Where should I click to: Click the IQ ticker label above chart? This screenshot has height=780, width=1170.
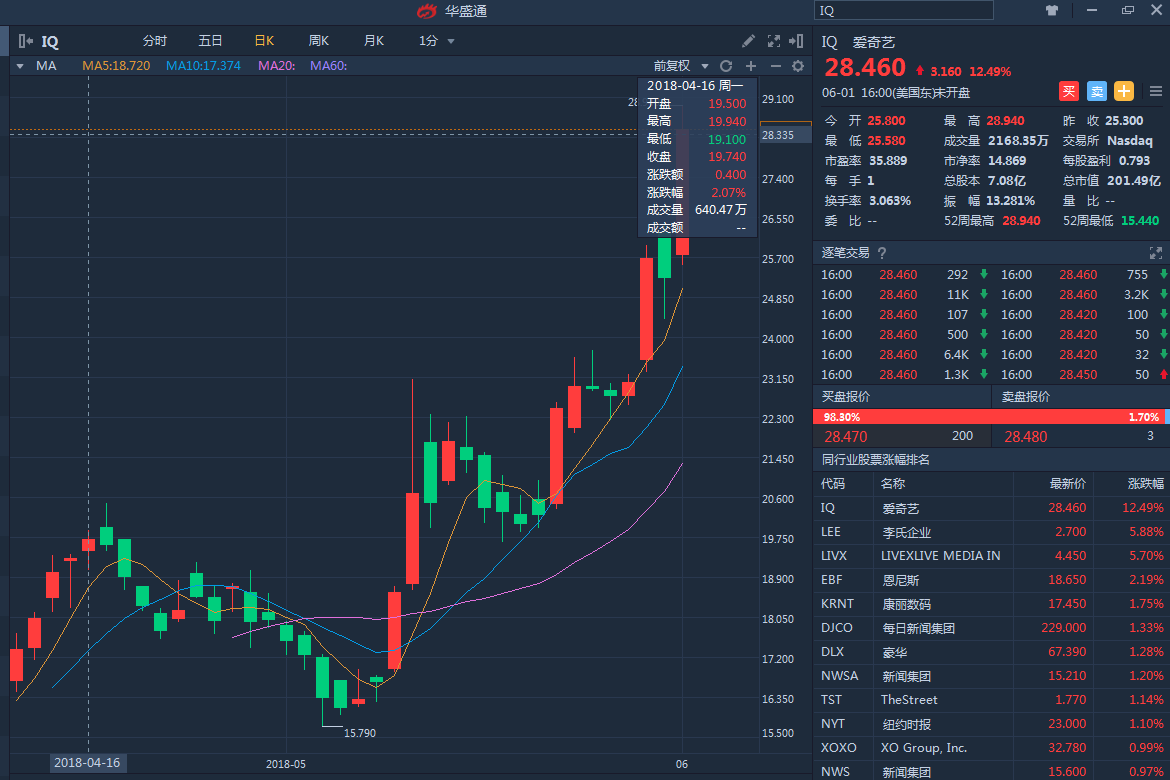pos(49,42)
